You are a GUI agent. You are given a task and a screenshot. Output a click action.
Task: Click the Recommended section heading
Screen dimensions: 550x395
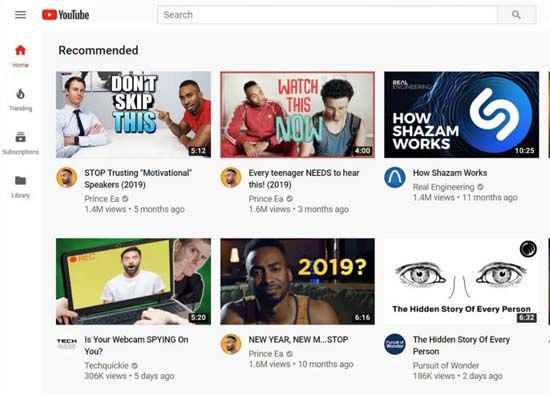click(x=98, y=51)
